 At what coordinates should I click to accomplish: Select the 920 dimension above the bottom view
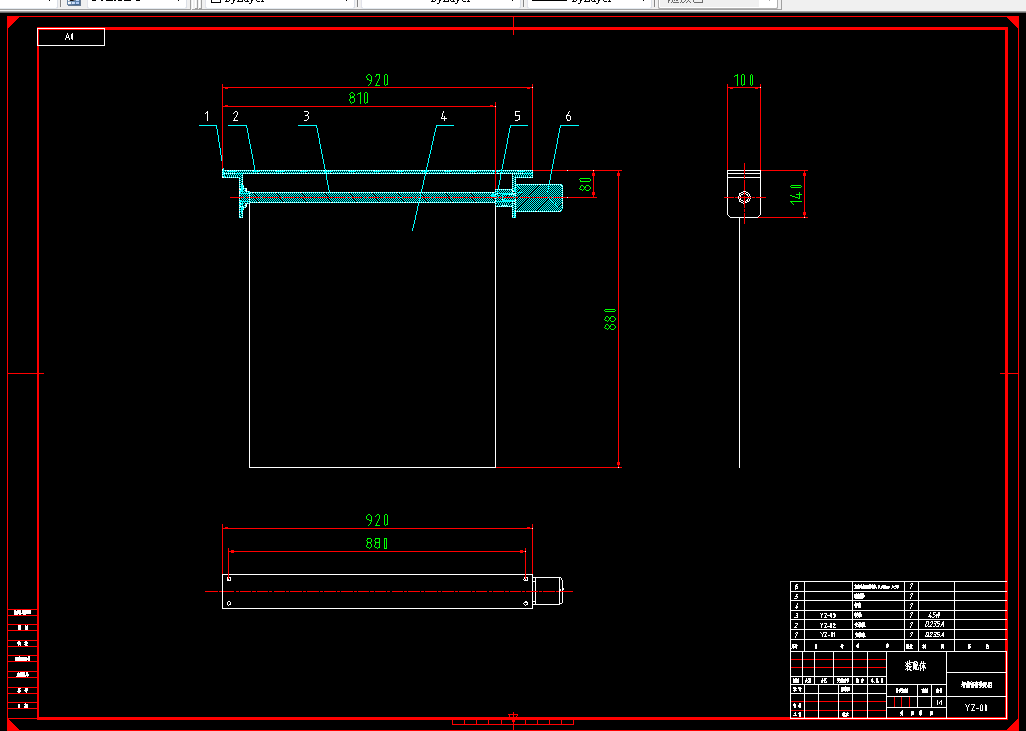coord(378,520)
